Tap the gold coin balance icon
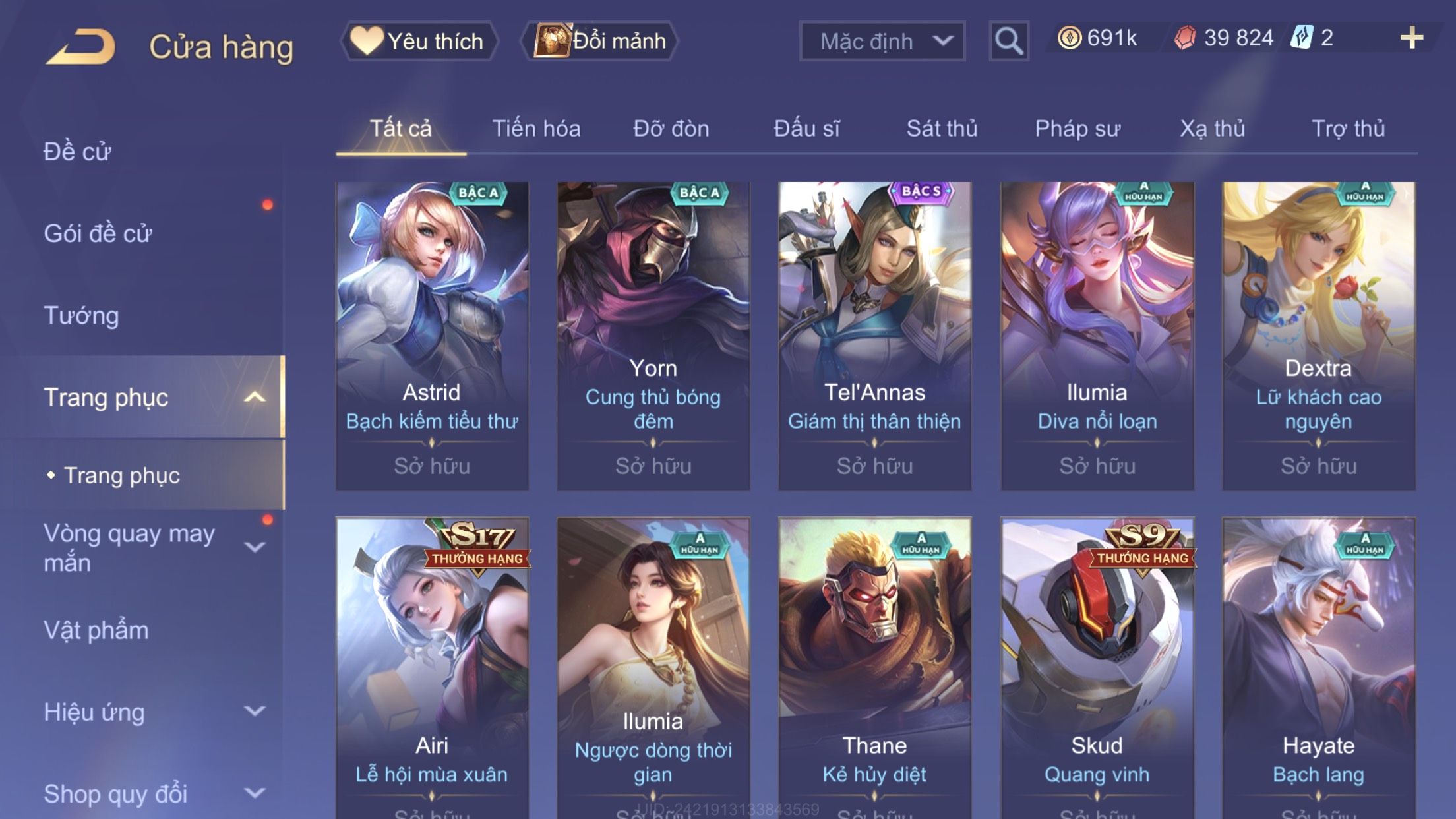The image size is (1456, 819). pyautogui.click(x=1070, y=38)
